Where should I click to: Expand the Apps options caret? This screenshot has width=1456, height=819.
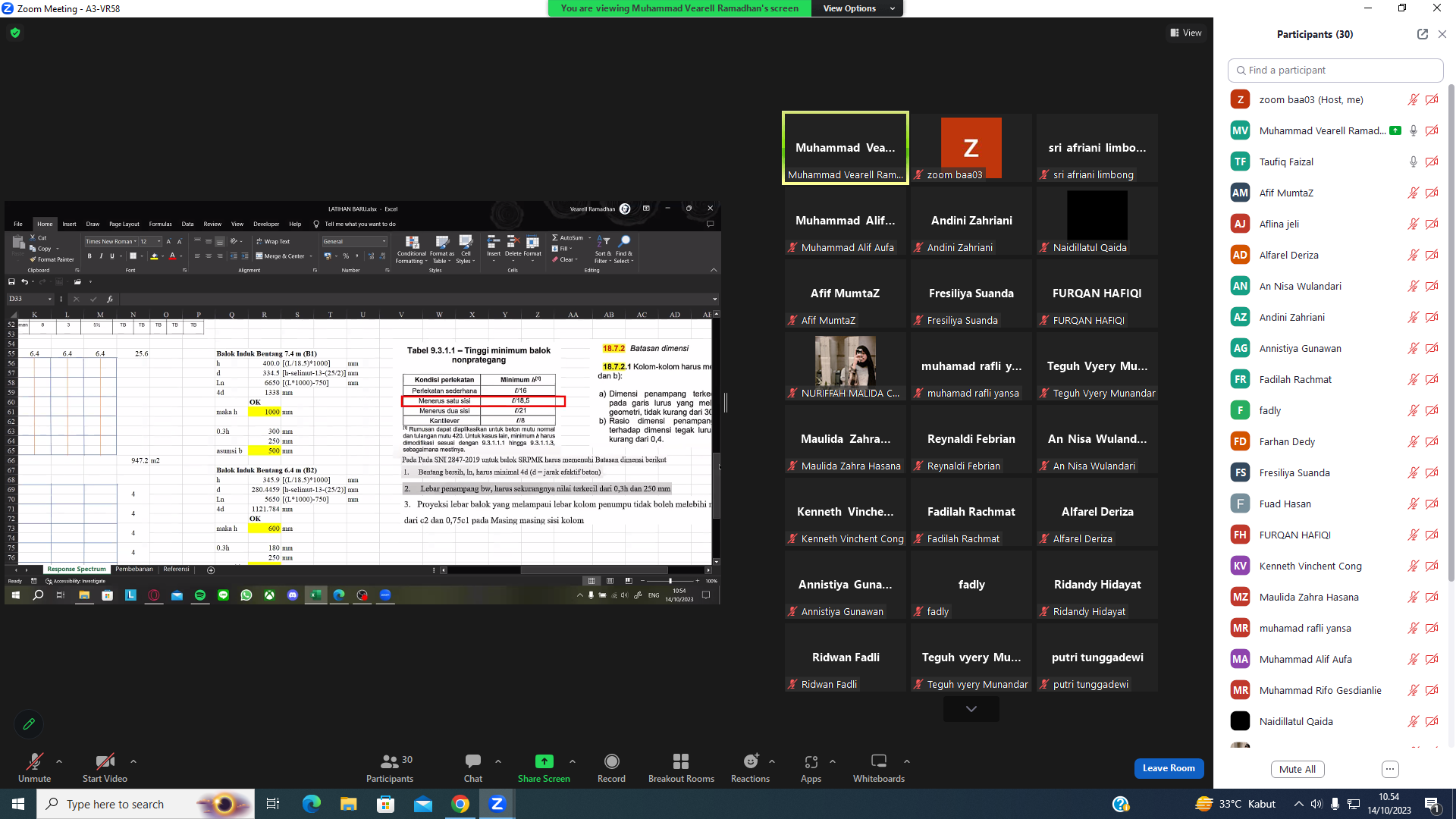(833, 761)
